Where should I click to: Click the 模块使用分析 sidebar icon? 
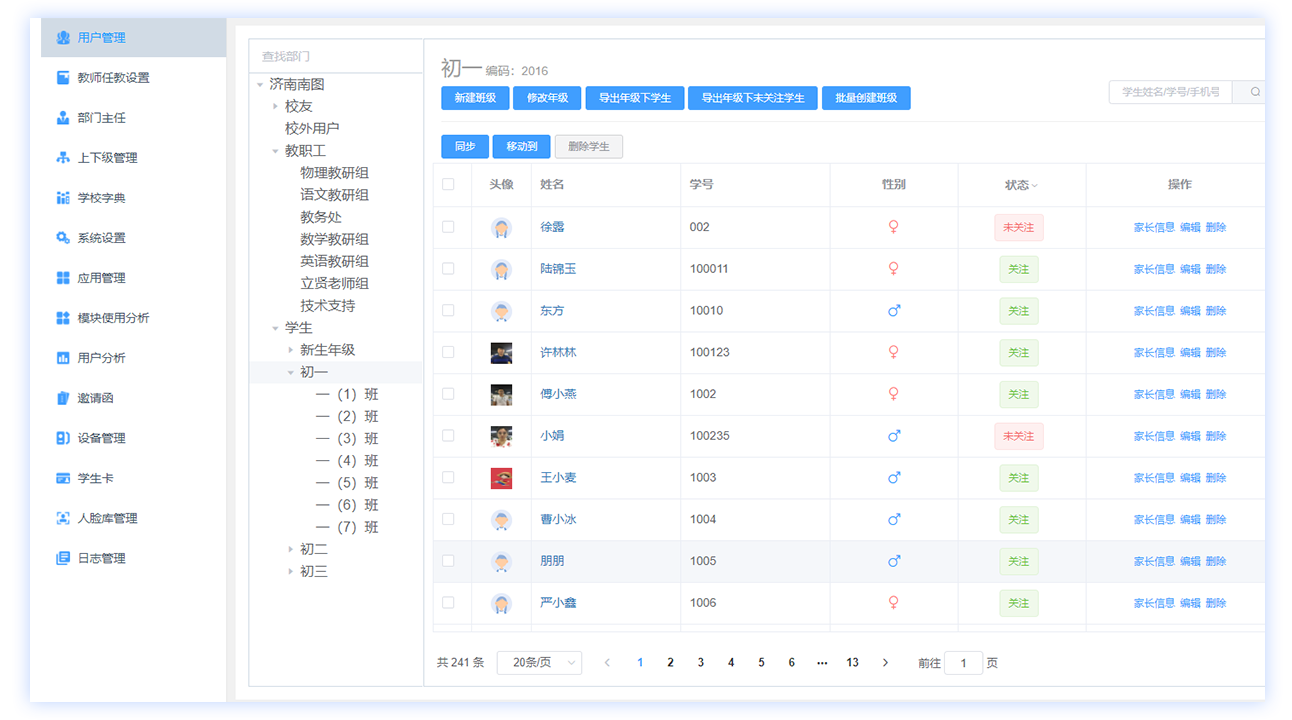click(63, 318)
